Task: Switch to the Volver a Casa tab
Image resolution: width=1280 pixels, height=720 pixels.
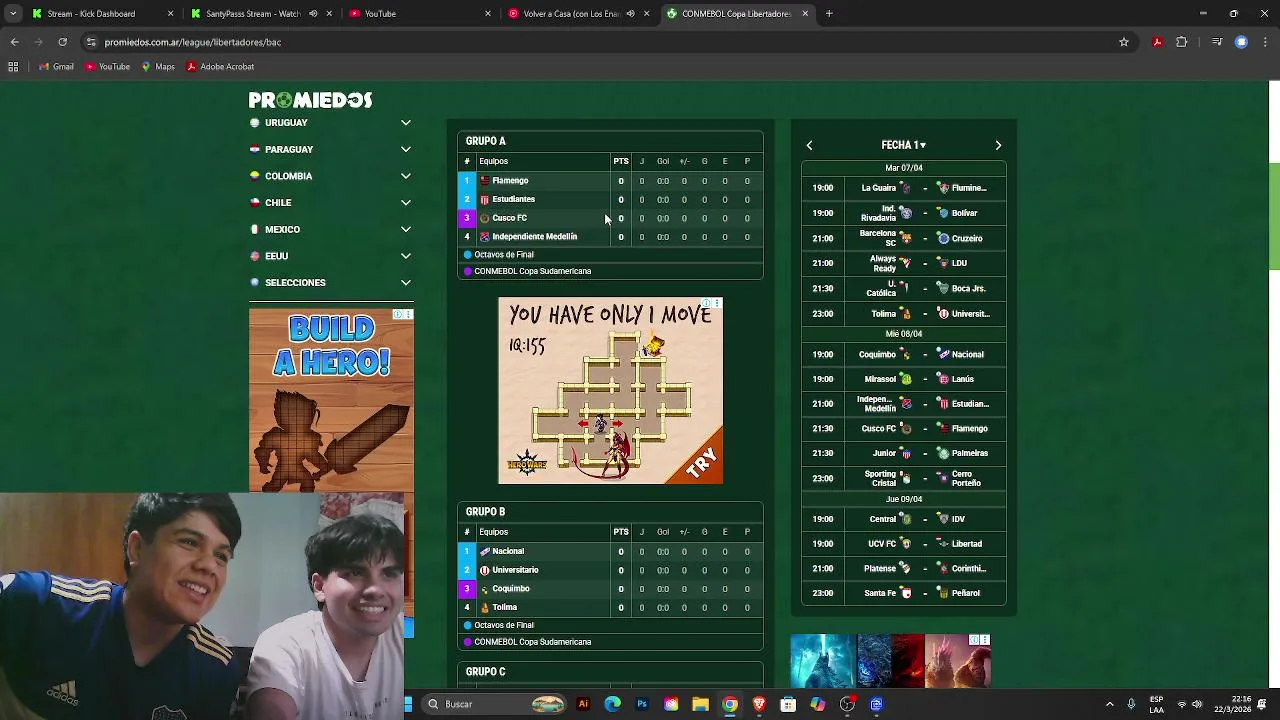Action: tap(577, 14)
